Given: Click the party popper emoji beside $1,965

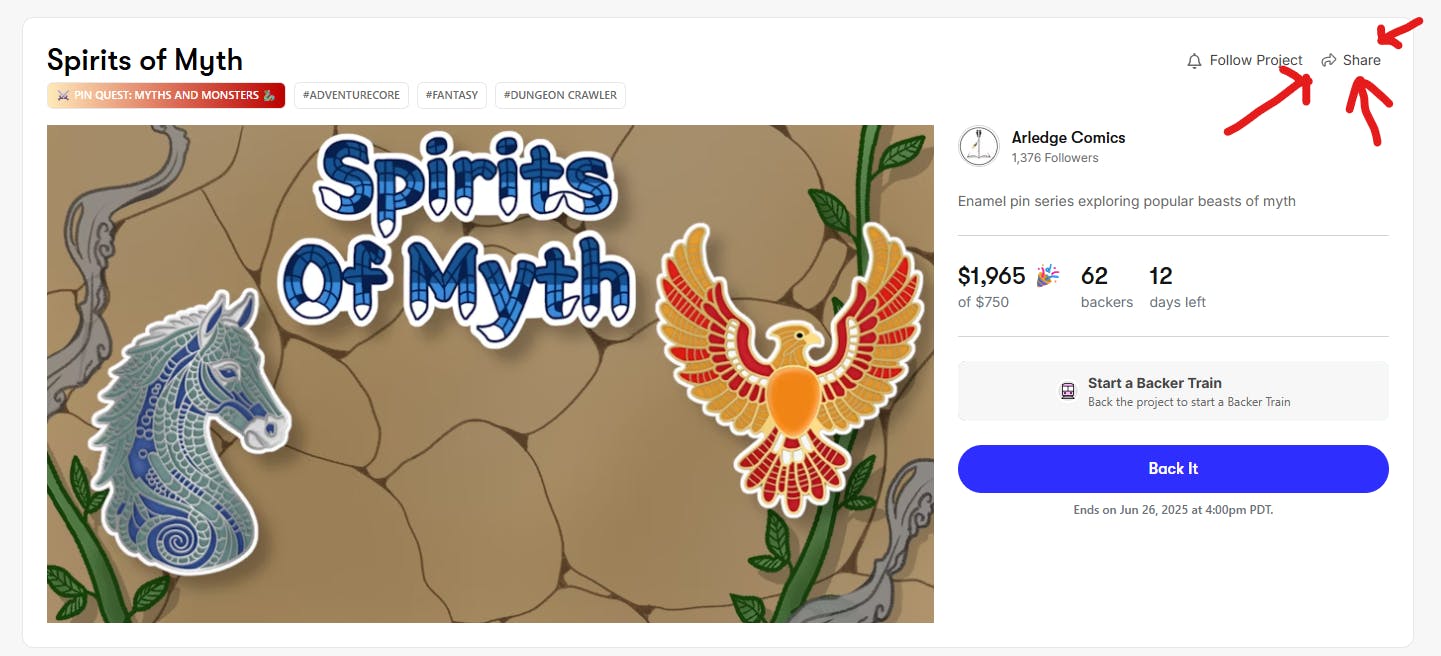Looking at the screenshot, I should coord(1047,275).
